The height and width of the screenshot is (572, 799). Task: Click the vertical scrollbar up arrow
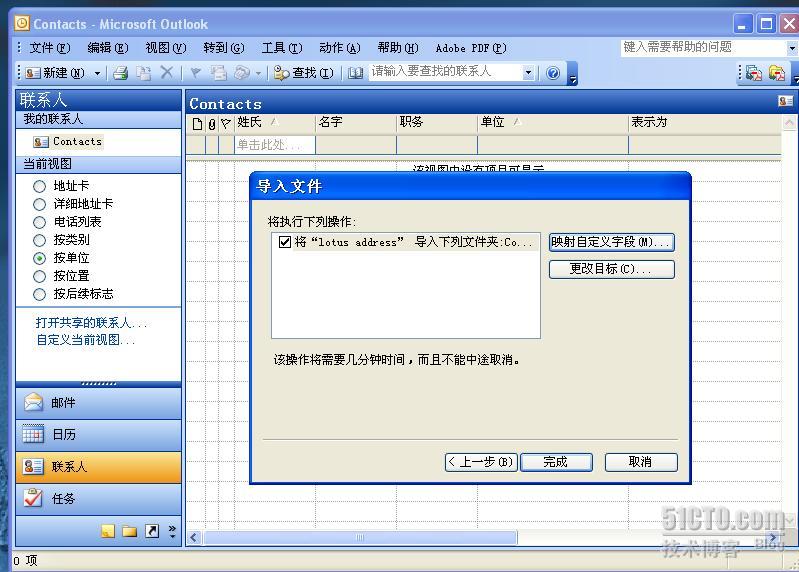point(789,122)
